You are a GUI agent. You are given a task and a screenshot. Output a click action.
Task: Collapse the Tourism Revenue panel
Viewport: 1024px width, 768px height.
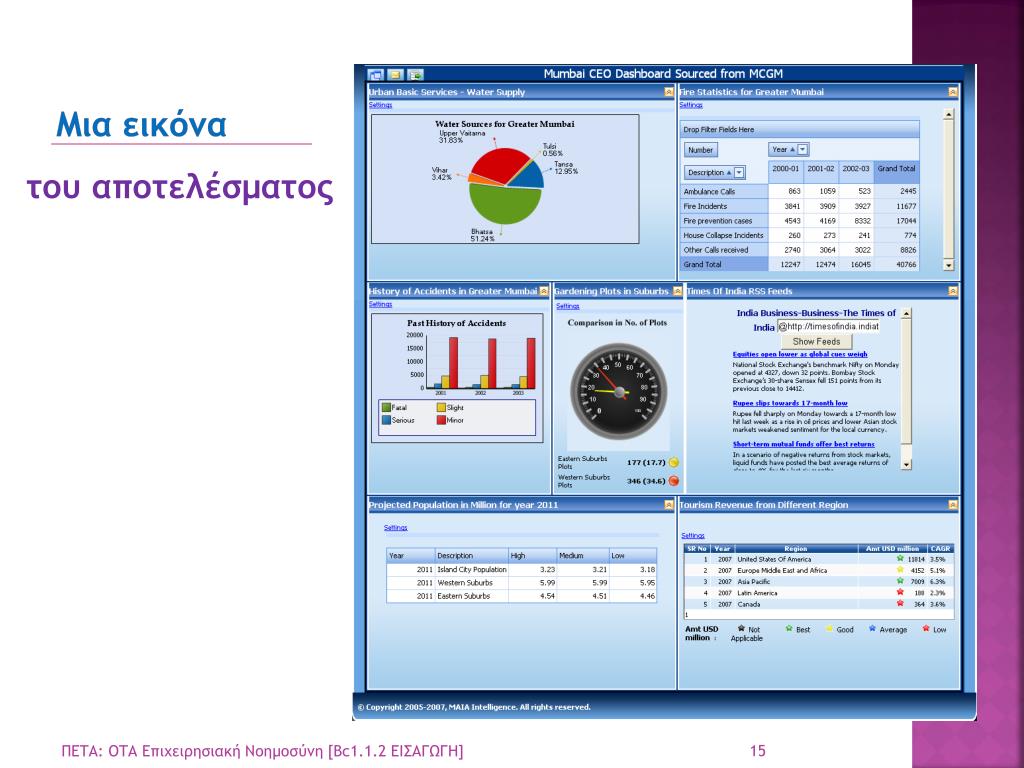(x=953, y=505)
